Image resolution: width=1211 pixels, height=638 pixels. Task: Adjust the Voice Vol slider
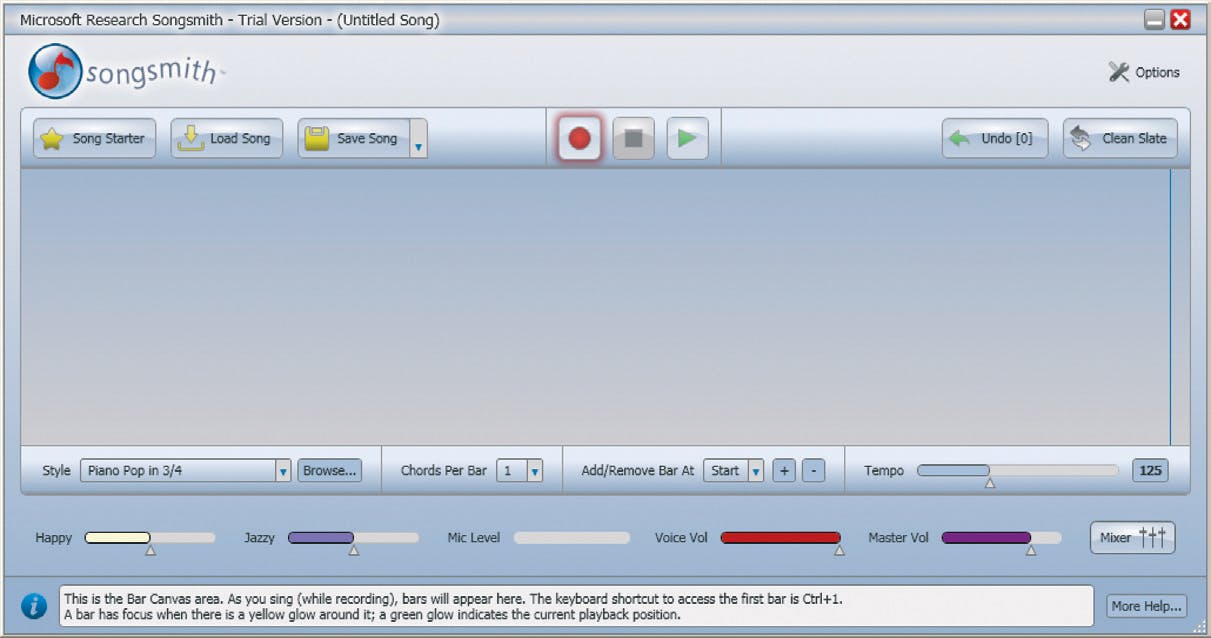click(x=780, y=538)
